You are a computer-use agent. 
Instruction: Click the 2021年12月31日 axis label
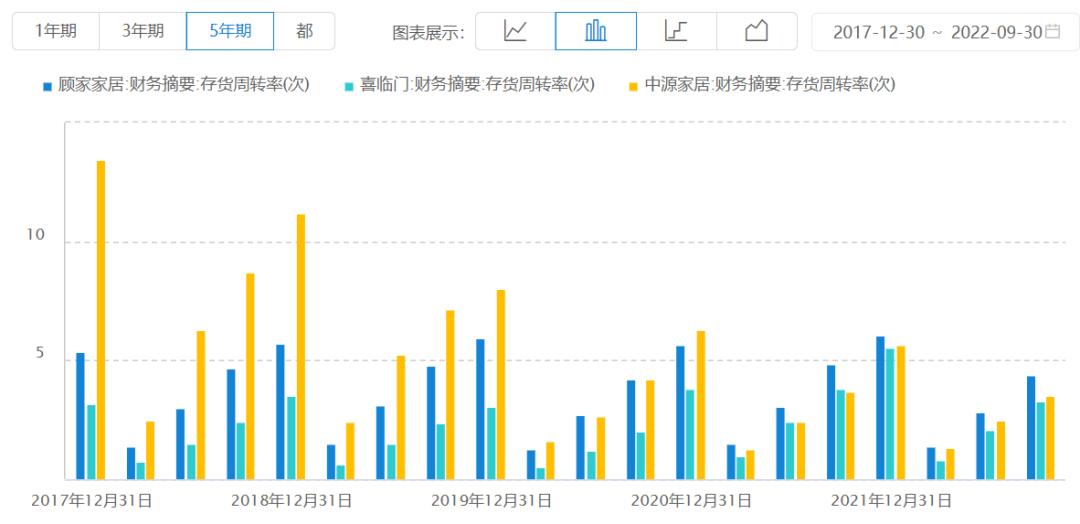tap(891, 501)
